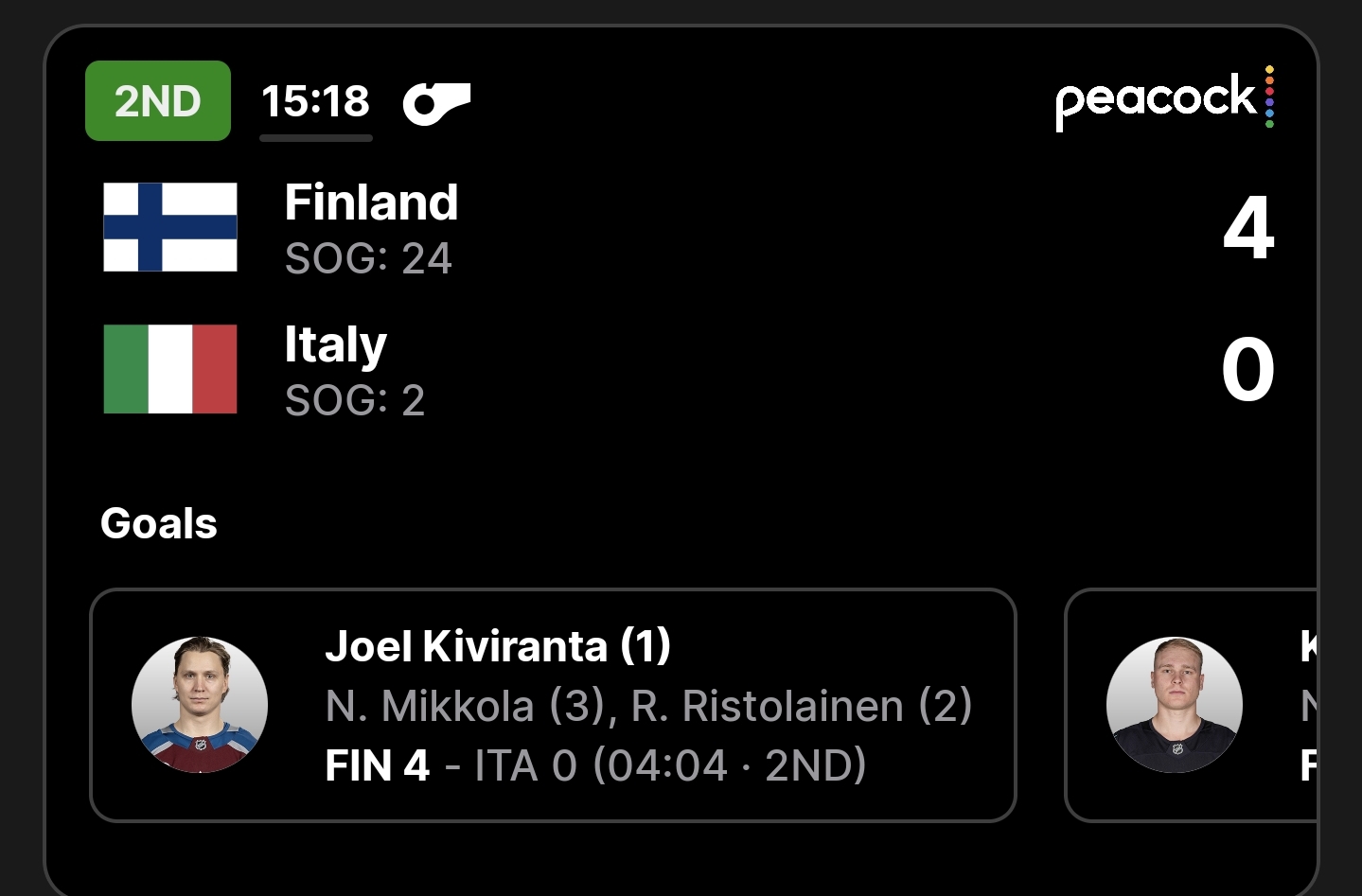Tap the Finland flag icon
This screenshot has height=896, width=1362.
tap(170, 227)
